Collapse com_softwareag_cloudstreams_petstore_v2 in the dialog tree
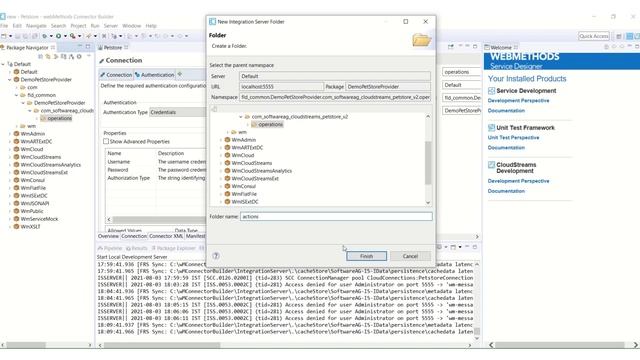The width and height of the screenshot is (640, 360). tap(240, 117)
